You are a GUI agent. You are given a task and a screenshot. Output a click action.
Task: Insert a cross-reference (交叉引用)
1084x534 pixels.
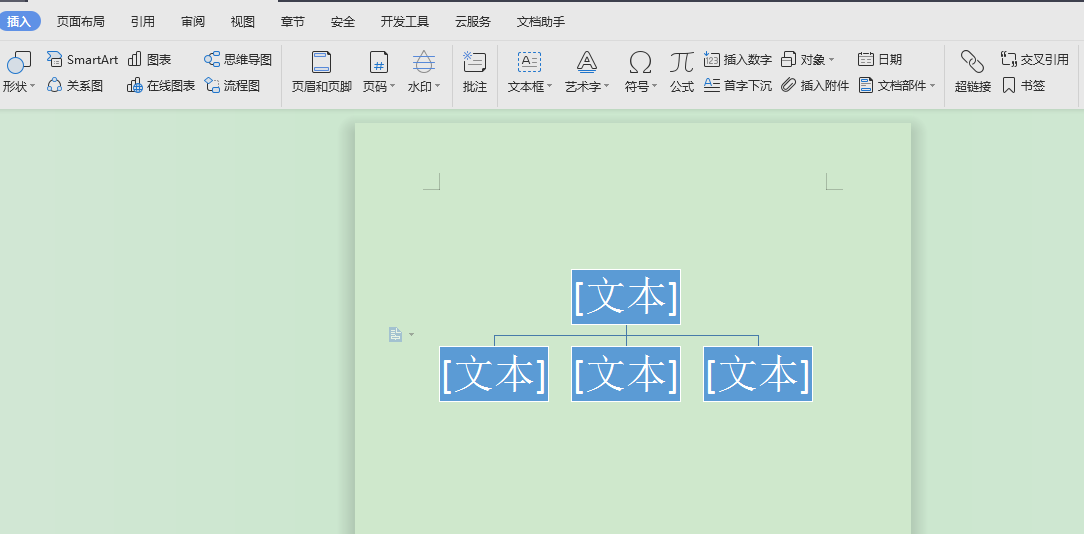tap(1035, 59)
